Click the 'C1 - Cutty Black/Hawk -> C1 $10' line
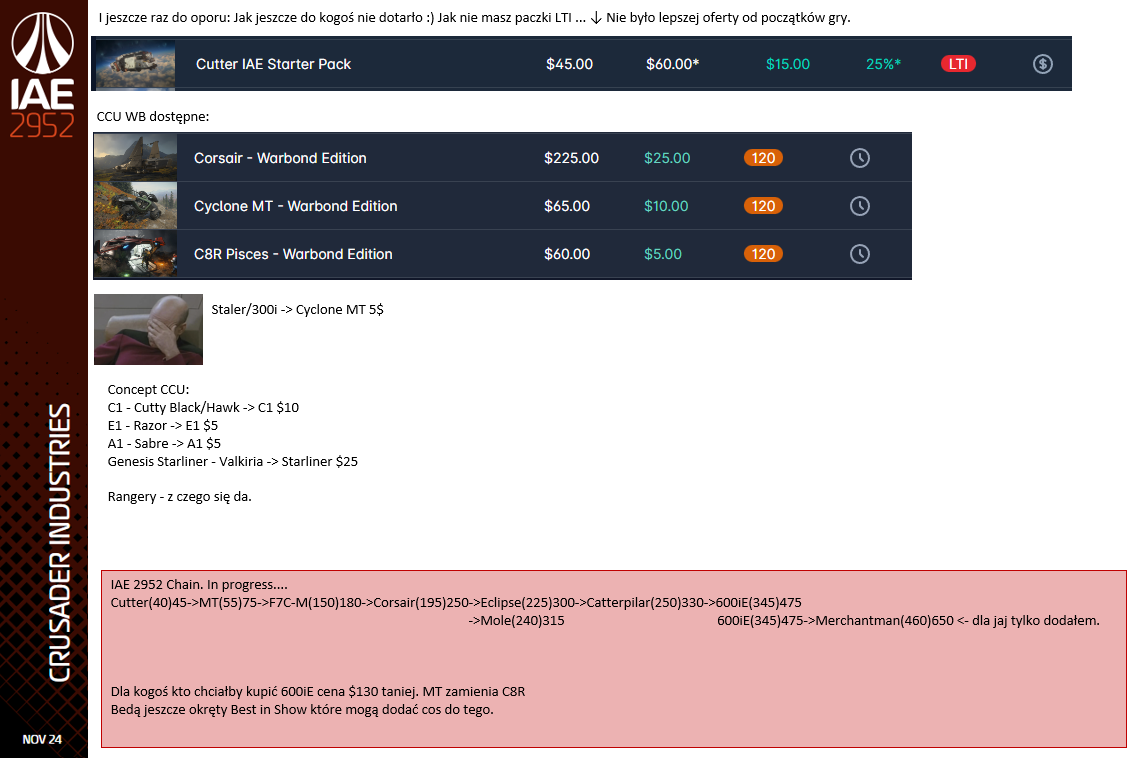Viewport: 1148px width, 758px height. tap(203, 408)
